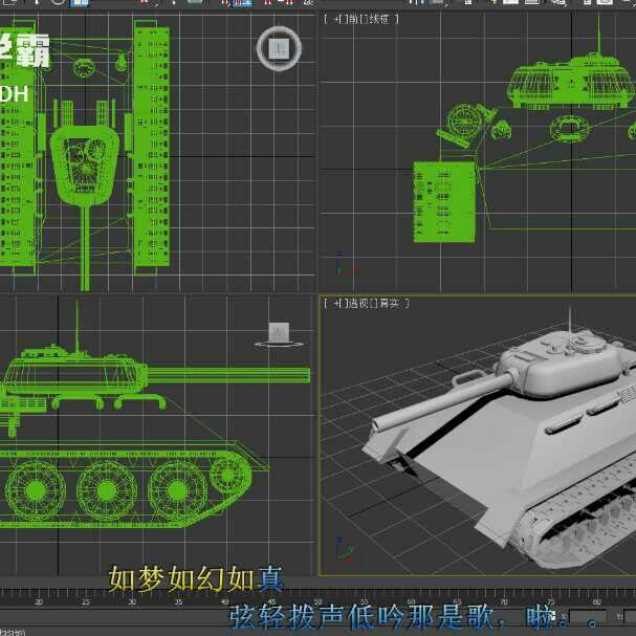Select the small sprocket wheel in side view
636x636 pixels.
pyautogui.click(x=229, y=475)
